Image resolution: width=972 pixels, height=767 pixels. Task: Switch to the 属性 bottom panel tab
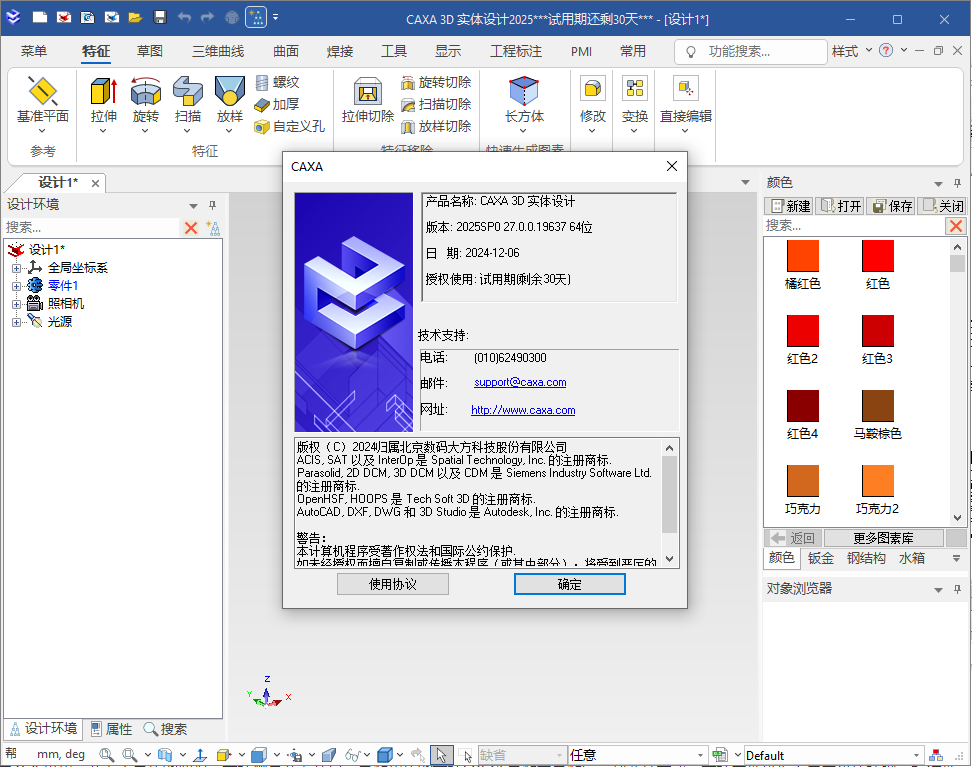click(x=112, y=729)
